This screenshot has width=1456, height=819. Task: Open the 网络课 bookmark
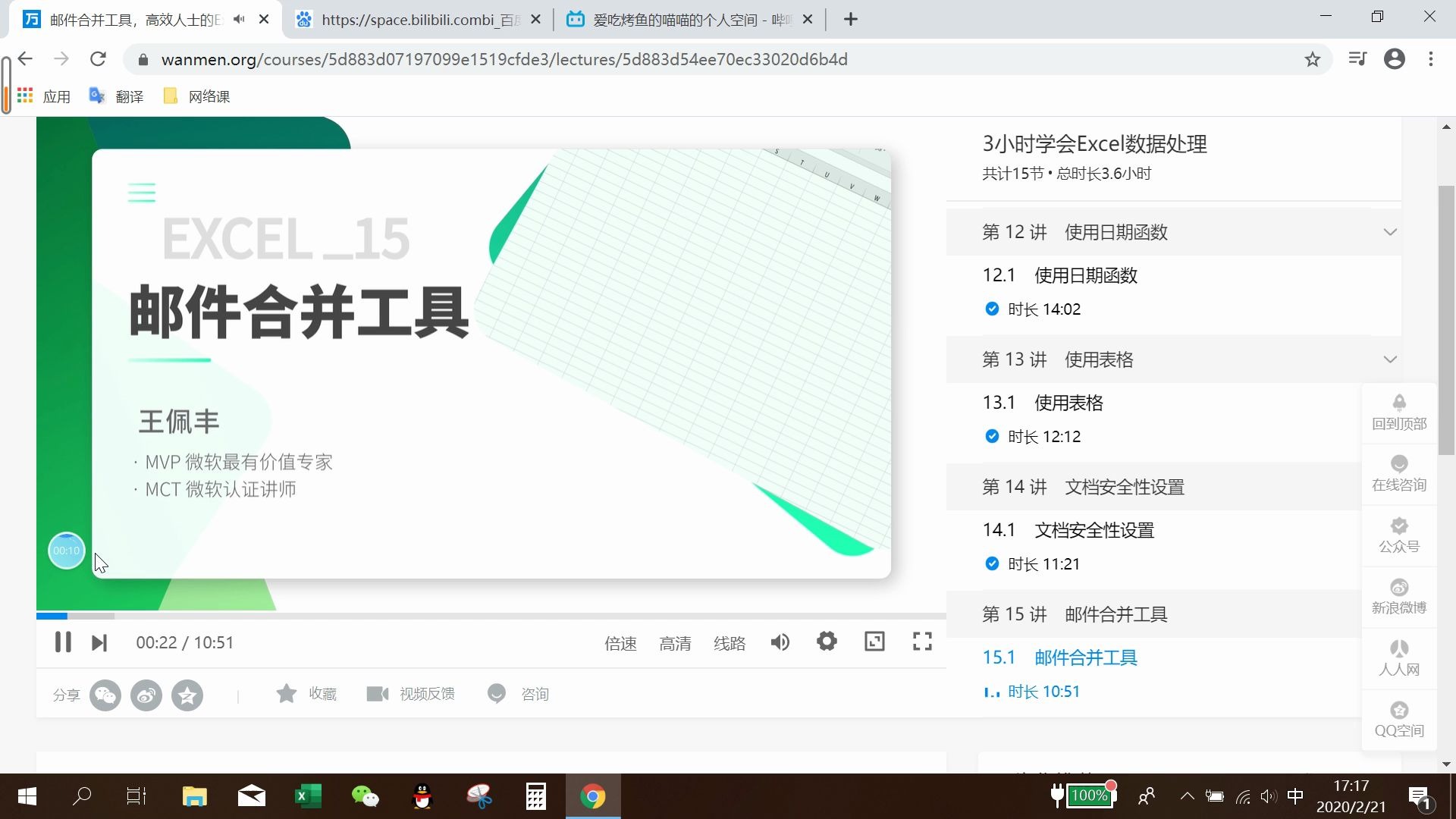[x=194, y=96]
